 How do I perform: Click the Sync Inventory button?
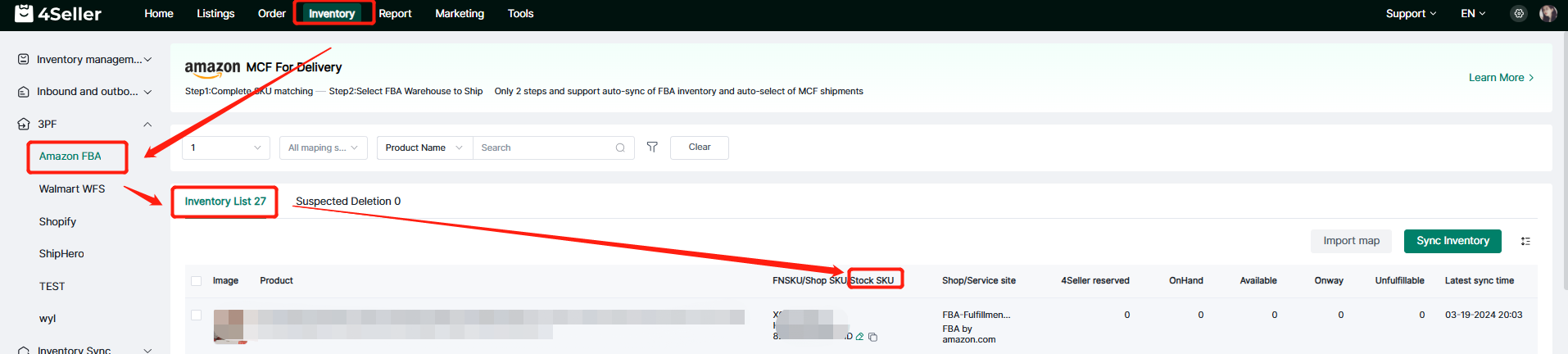[x=1452, y=241]
